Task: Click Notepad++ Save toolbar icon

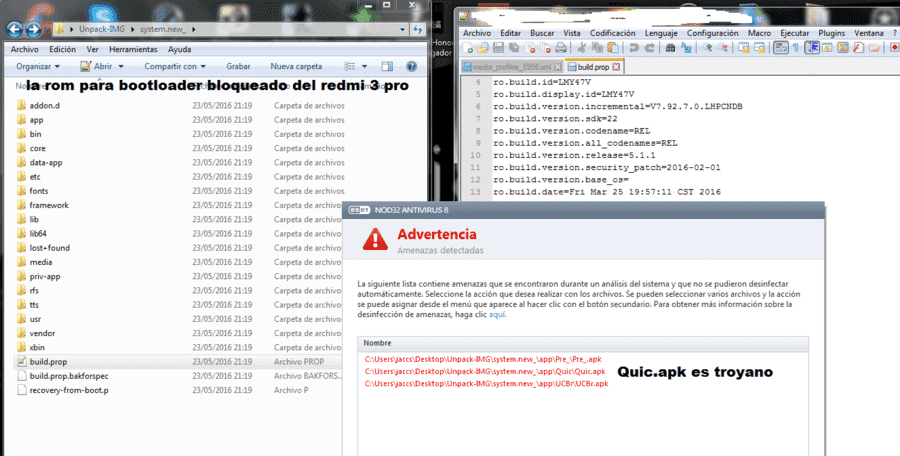Action: [498, 48]
